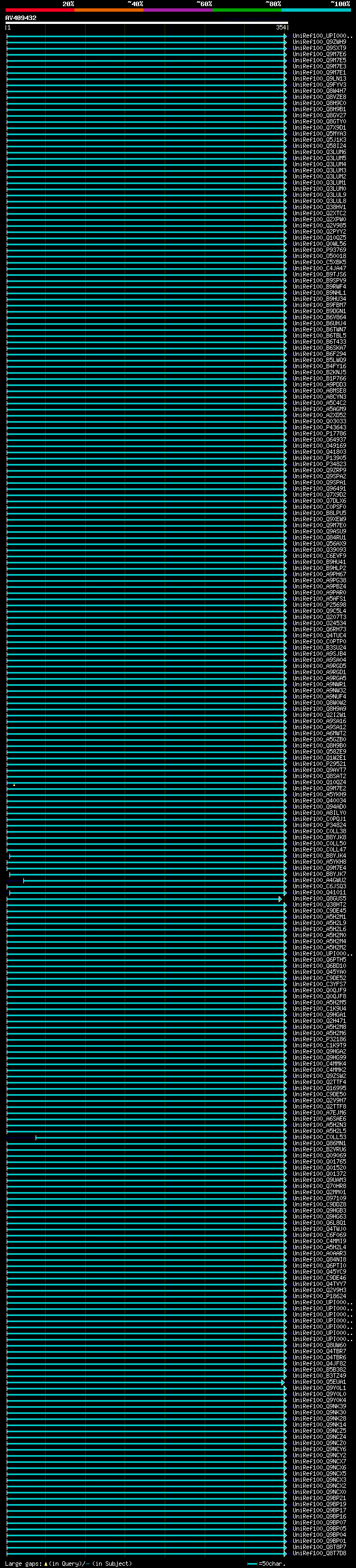
Task: Click the UniRef100_P43643 label
Action: coord(319,427)
